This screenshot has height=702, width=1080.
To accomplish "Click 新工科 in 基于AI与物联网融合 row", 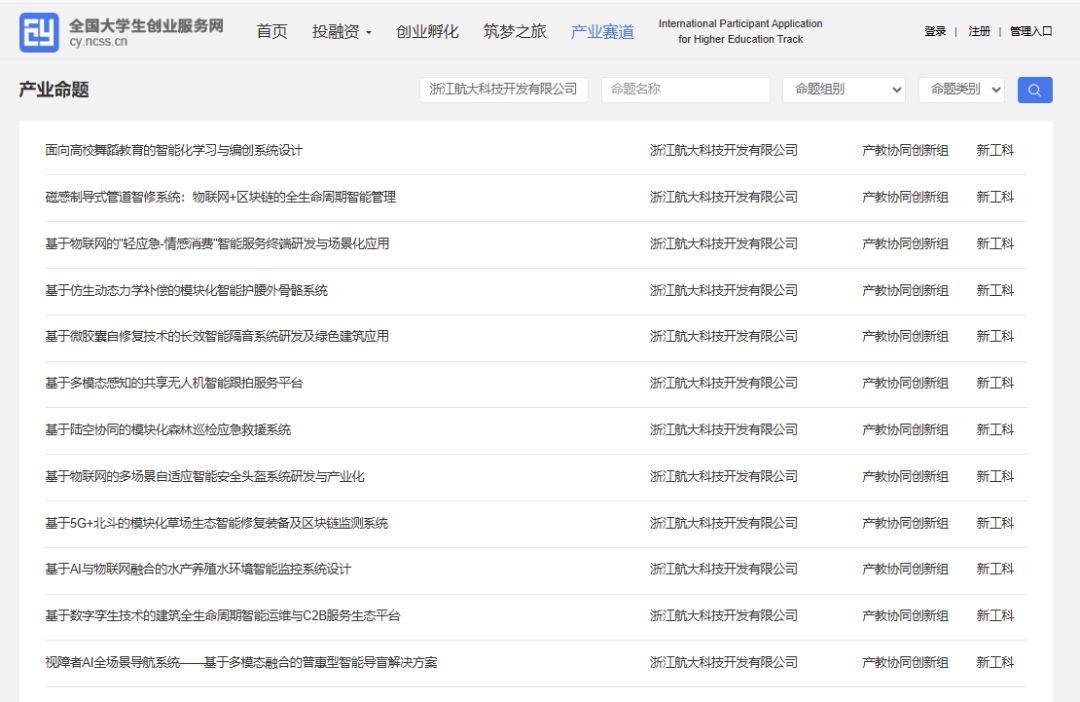I will click(x=995, y=569).
